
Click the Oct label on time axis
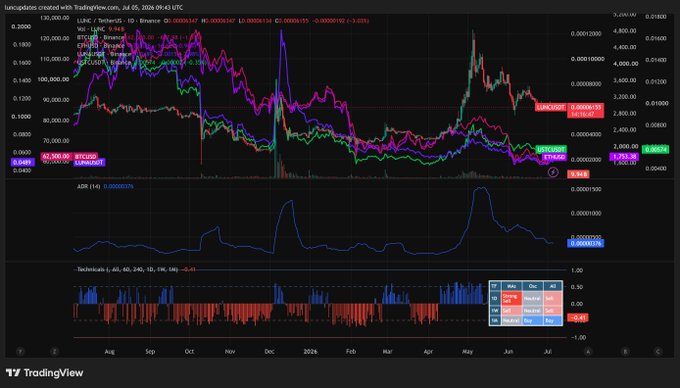pos(190,352)
